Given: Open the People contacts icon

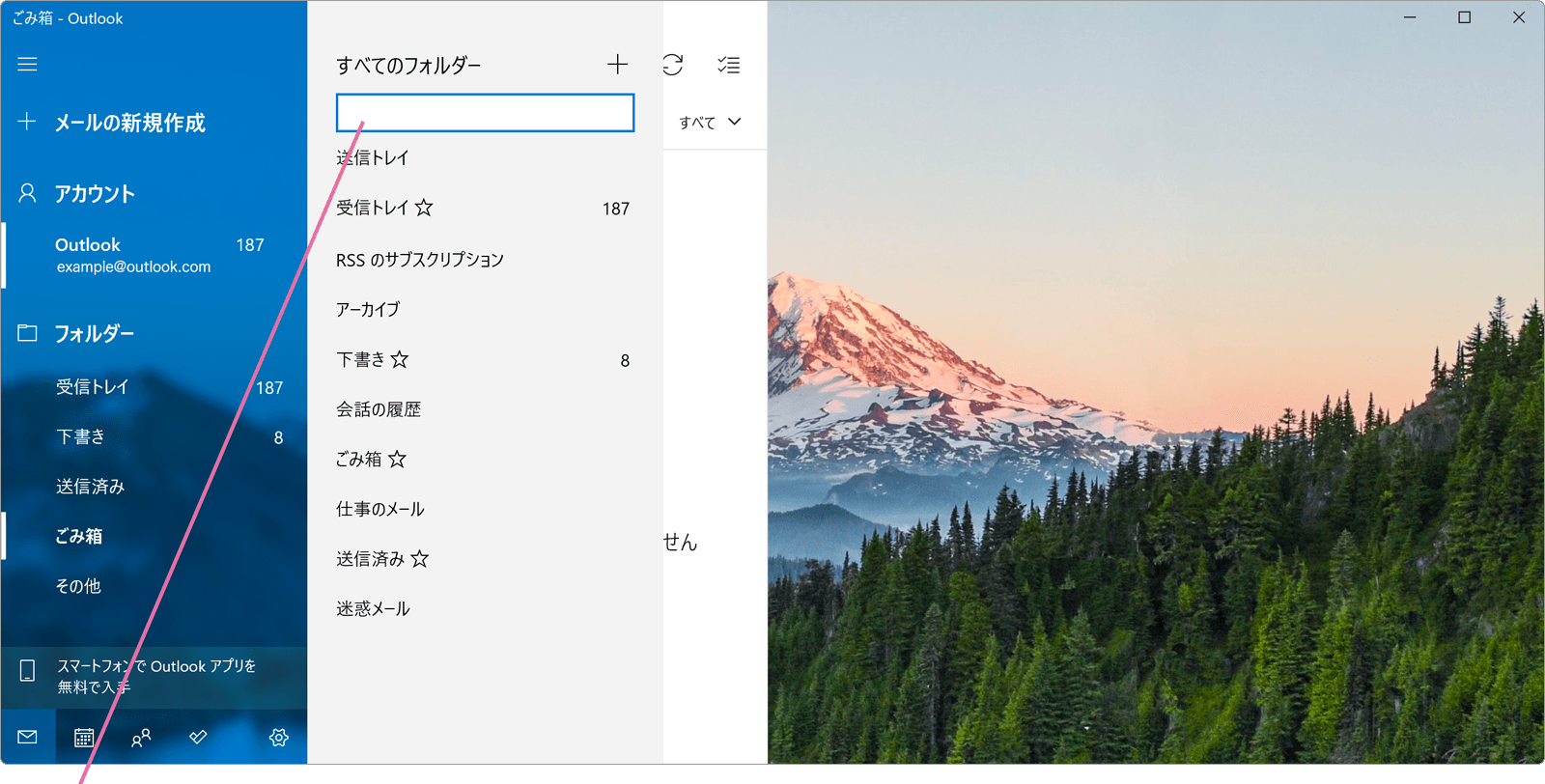Looking at the screenshot, I should (141, 738).
